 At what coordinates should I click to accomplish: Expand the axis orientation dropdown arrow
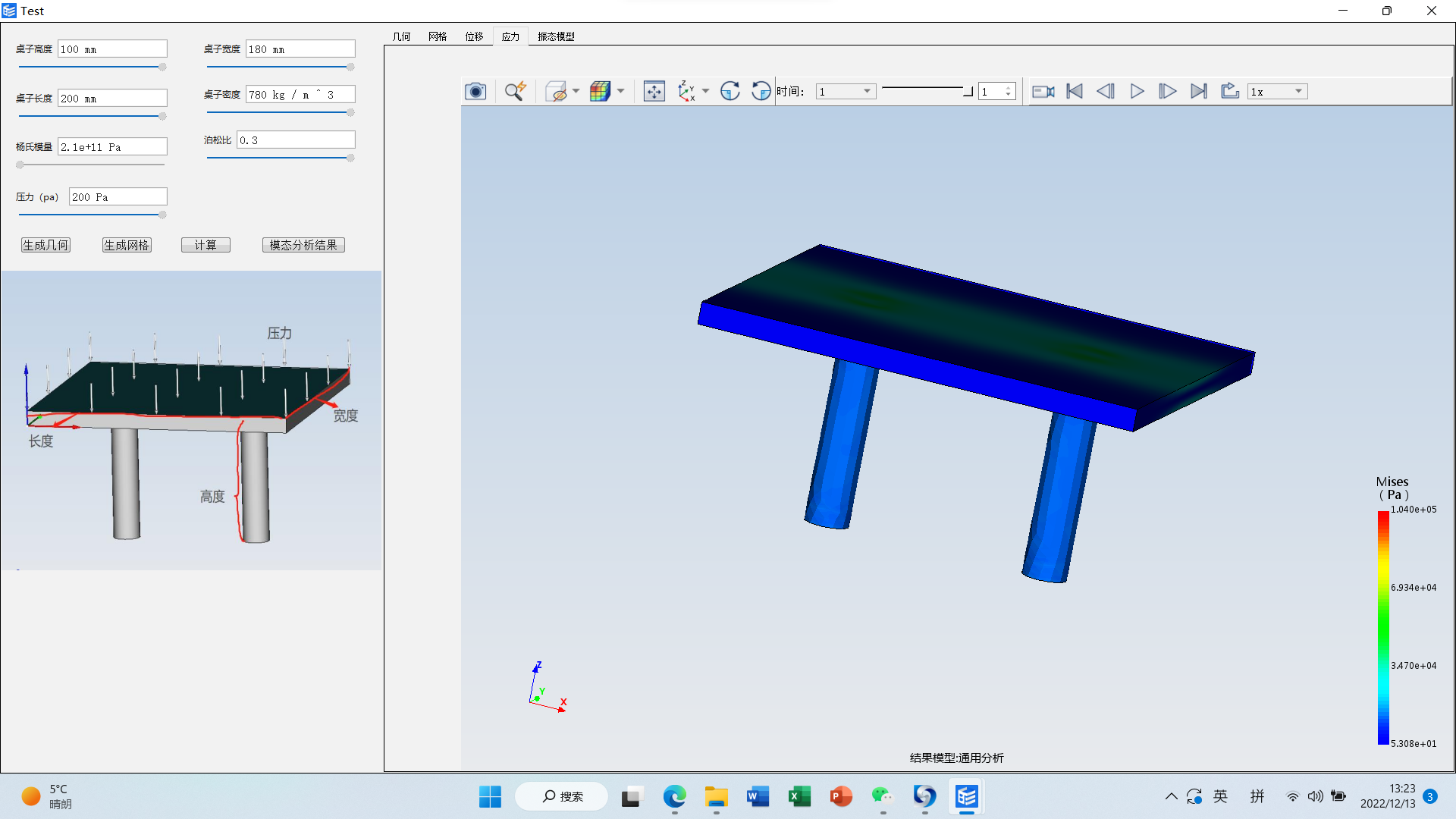pos(706,92)
